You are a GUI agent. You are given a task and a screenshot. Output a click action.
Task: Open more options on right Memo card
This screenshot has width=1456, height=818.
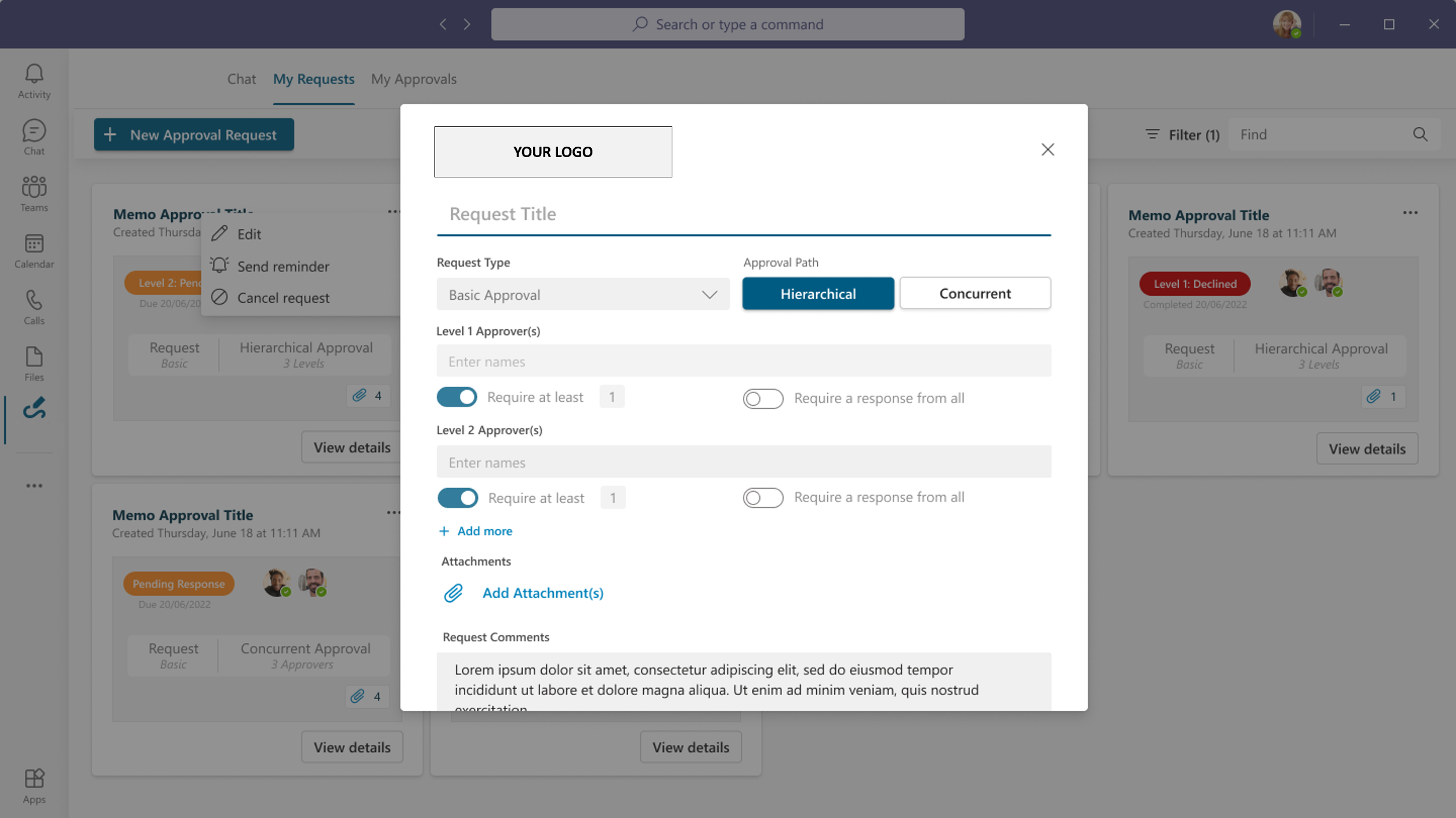(1410, 213)
